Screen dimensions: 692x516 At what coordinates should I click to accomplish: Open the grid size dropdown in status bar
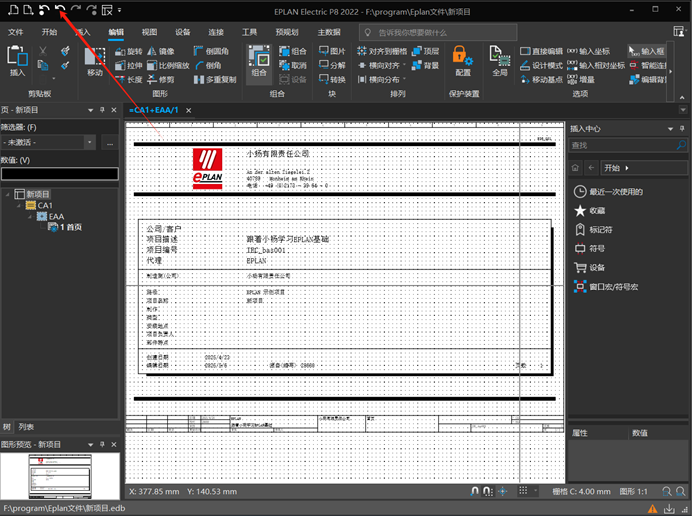click(x=536, y=491)
